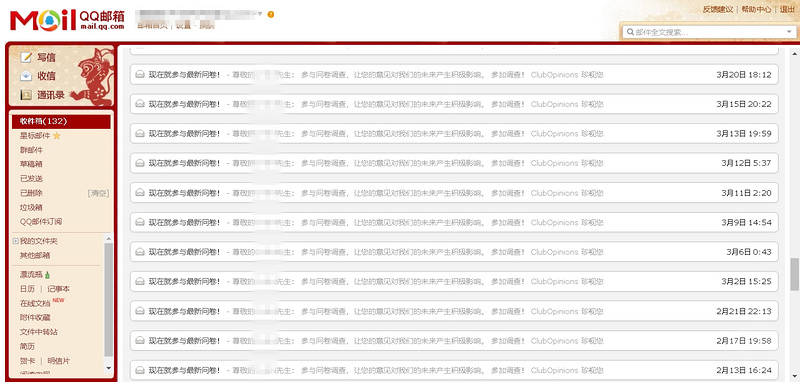The height and width of the screenshot is (382, 800).
Task: Open the 其他邮箱 other mailboxes link
Action: coord(35,256)
